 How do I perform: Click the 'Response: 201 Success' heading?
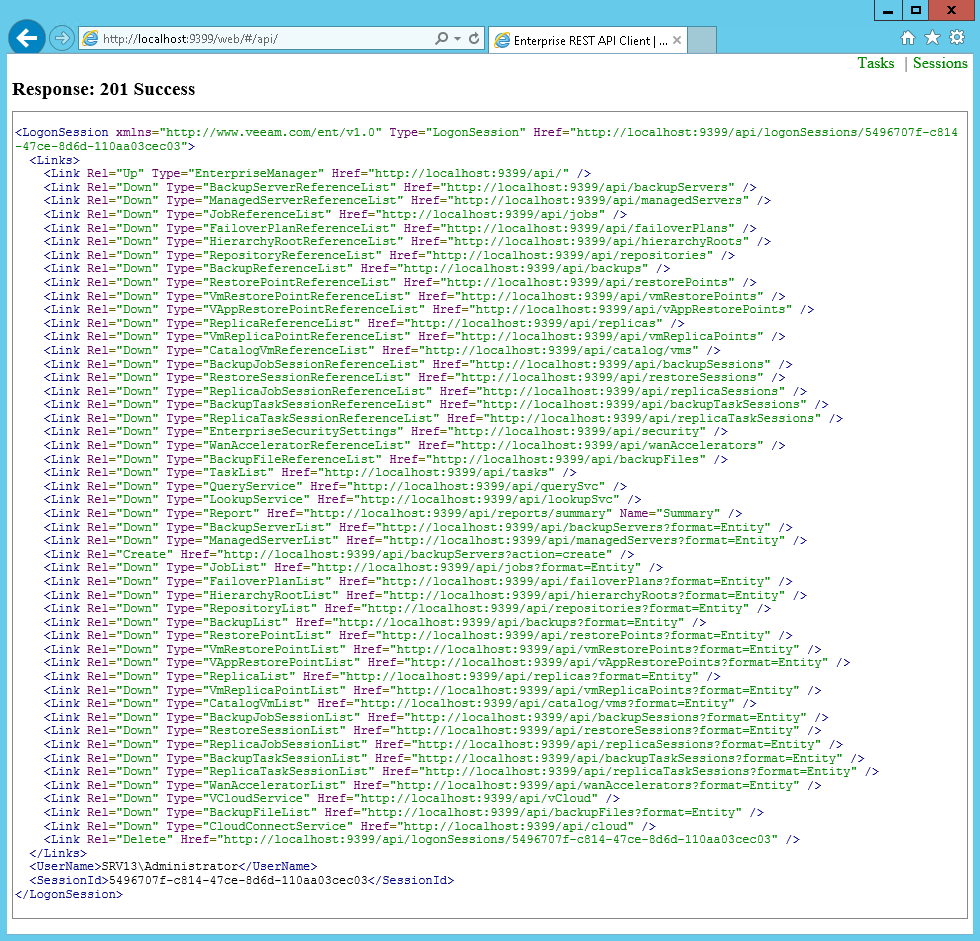click(x=104, y=89)
